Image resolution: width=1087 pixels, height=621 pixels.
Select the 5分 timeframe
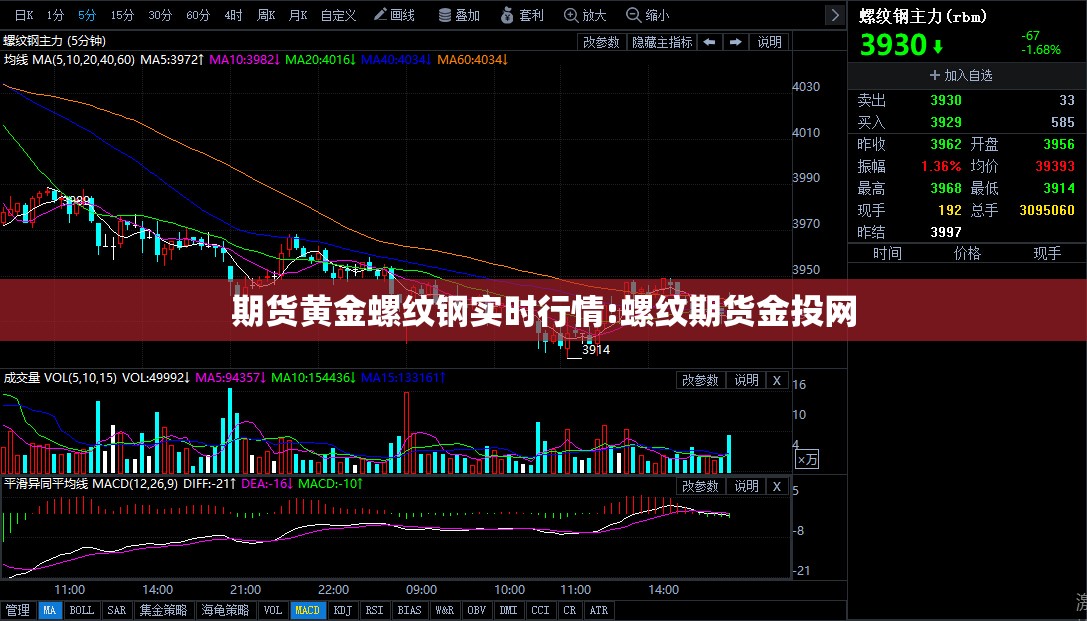(87, 15)
